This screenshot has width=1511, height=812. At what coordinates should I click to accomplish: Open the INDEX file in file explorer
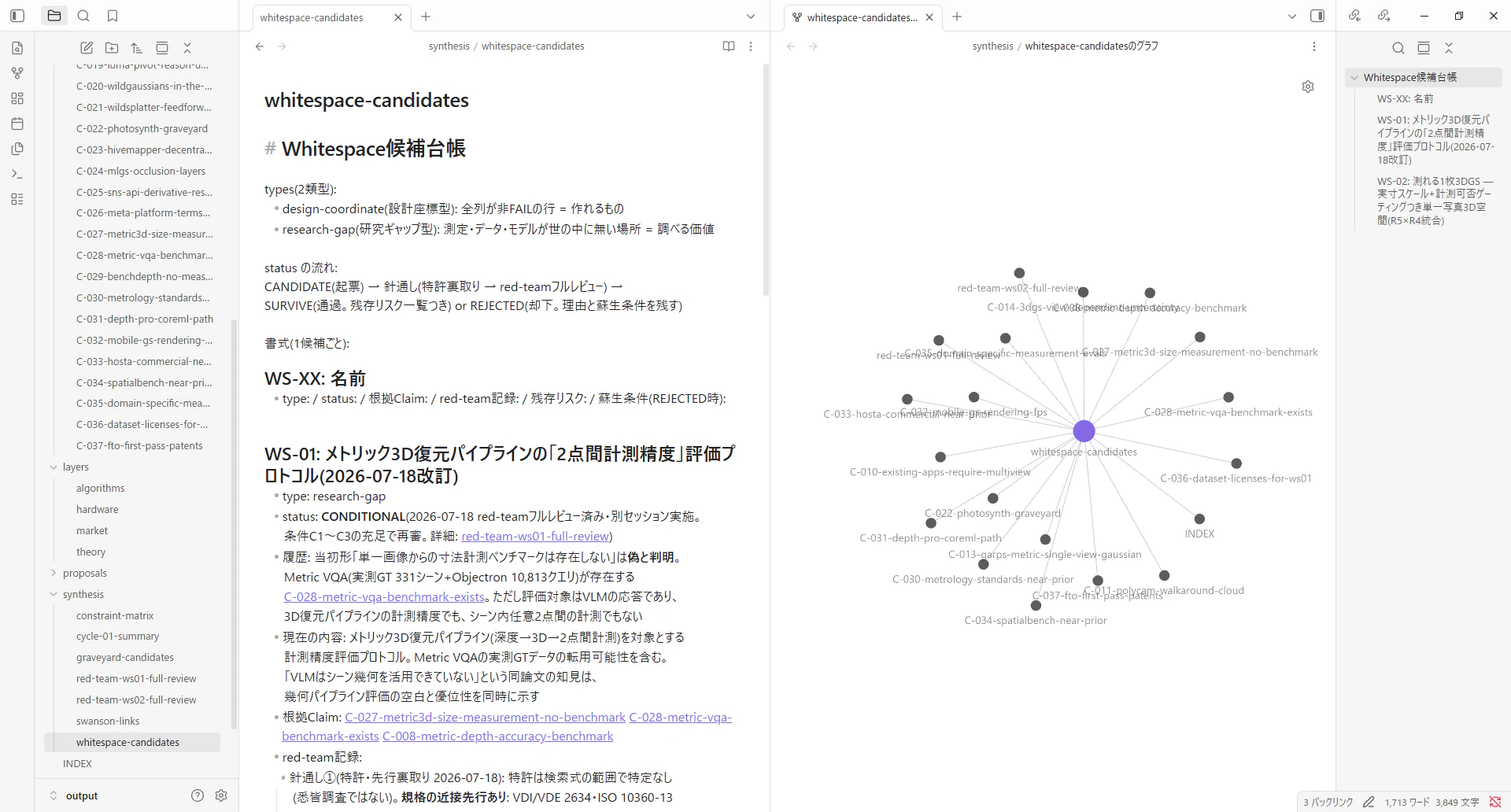[x=77, y=764]
